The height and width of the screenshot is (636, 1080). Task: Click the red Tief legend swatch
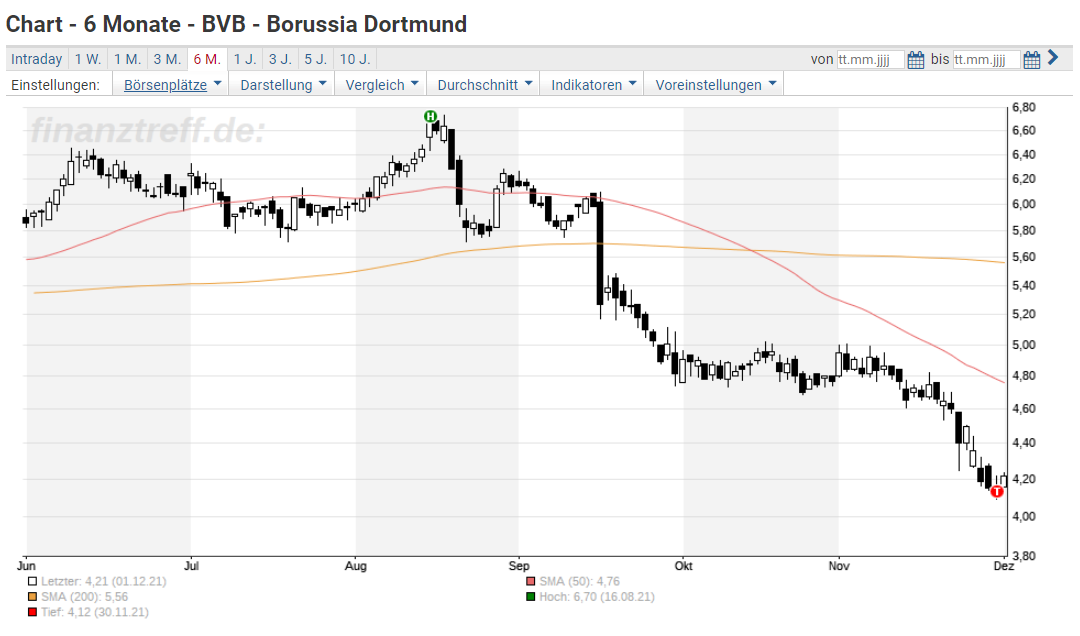(x=32, y=612)
